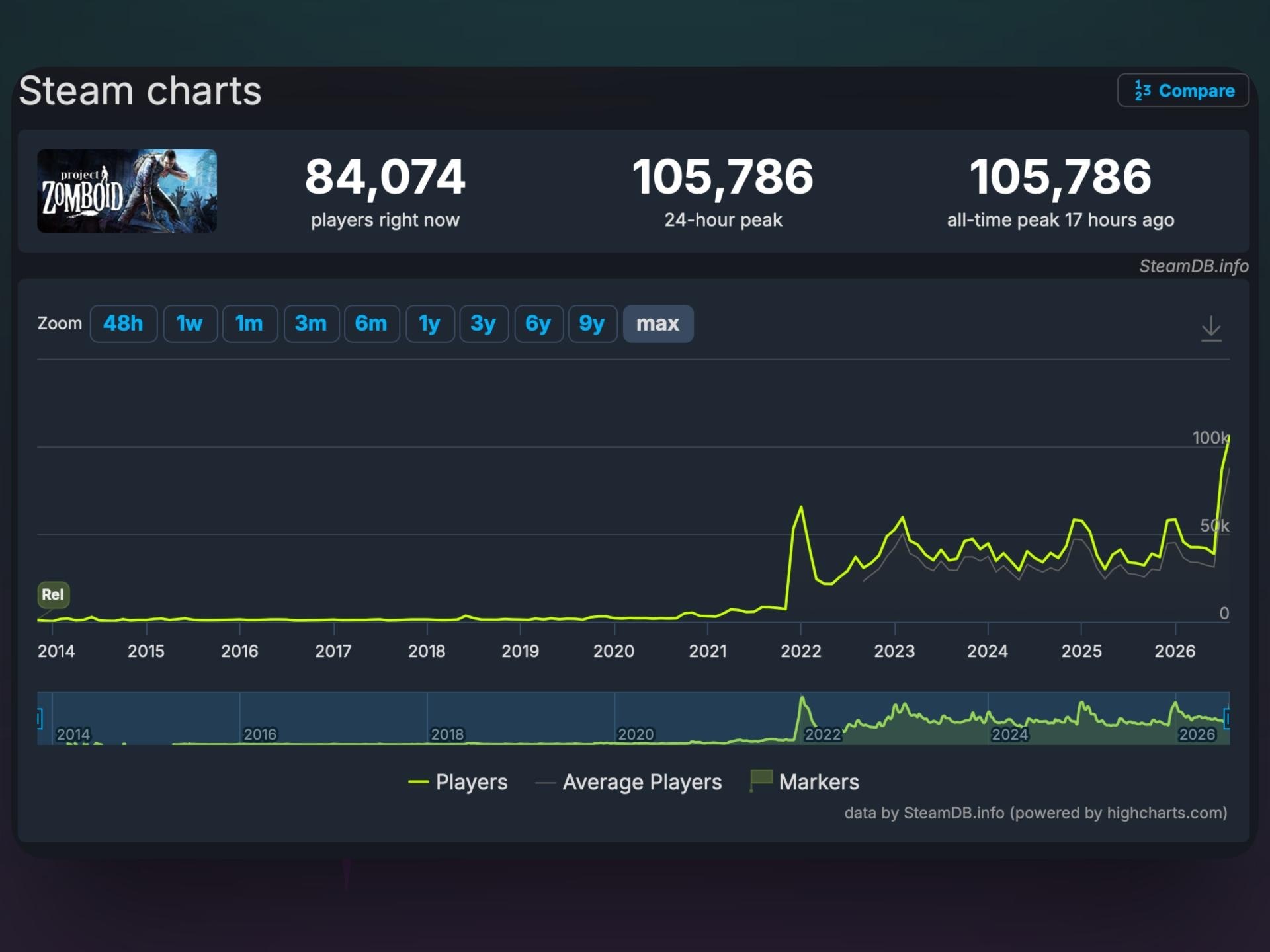
Task: Click the download chart icon
Action: point(1211,328)
